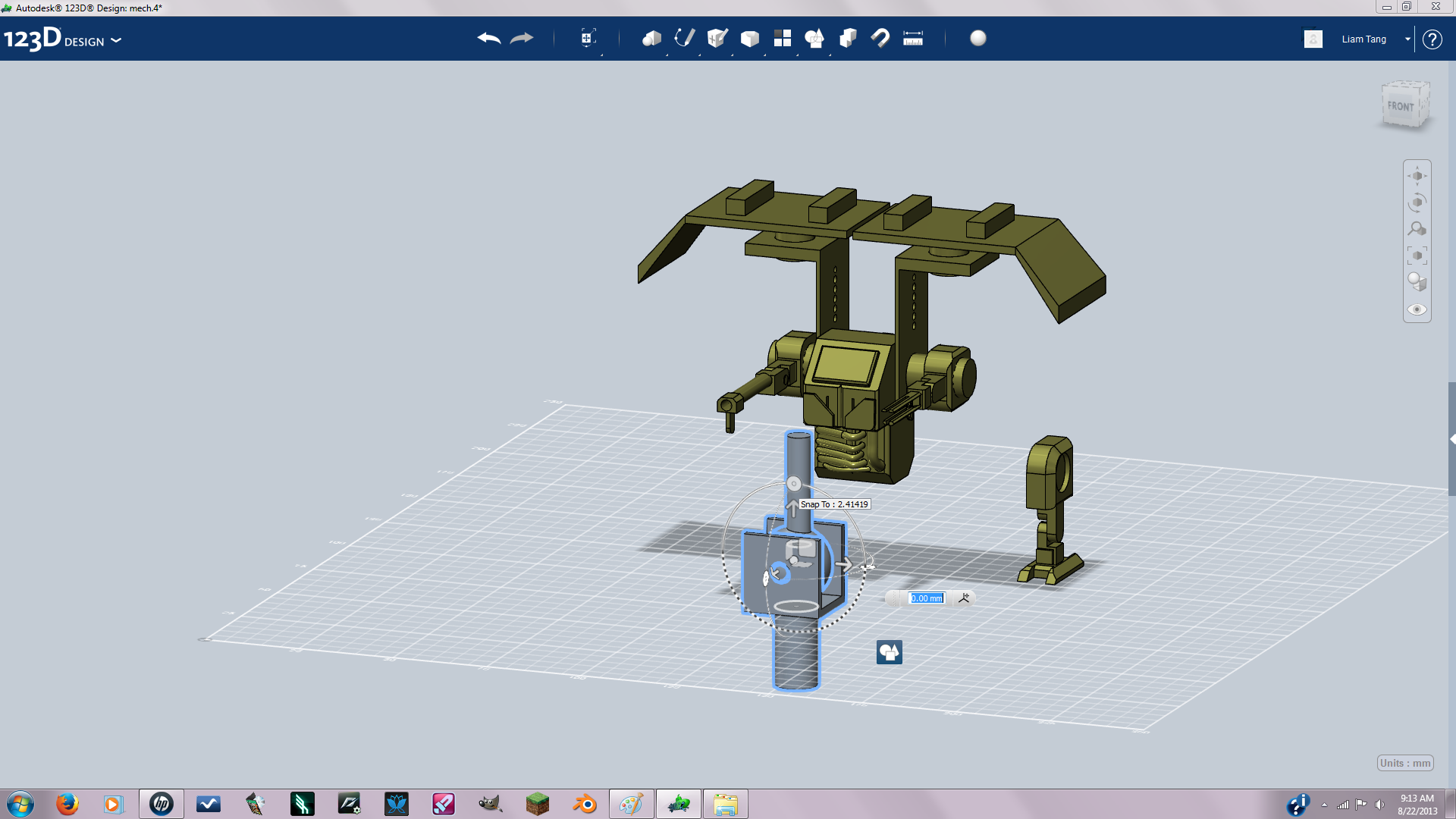Viewport: 1456px width, 819px height.
Task: Open the Pattern tool
Action: (x=782, y=38)
